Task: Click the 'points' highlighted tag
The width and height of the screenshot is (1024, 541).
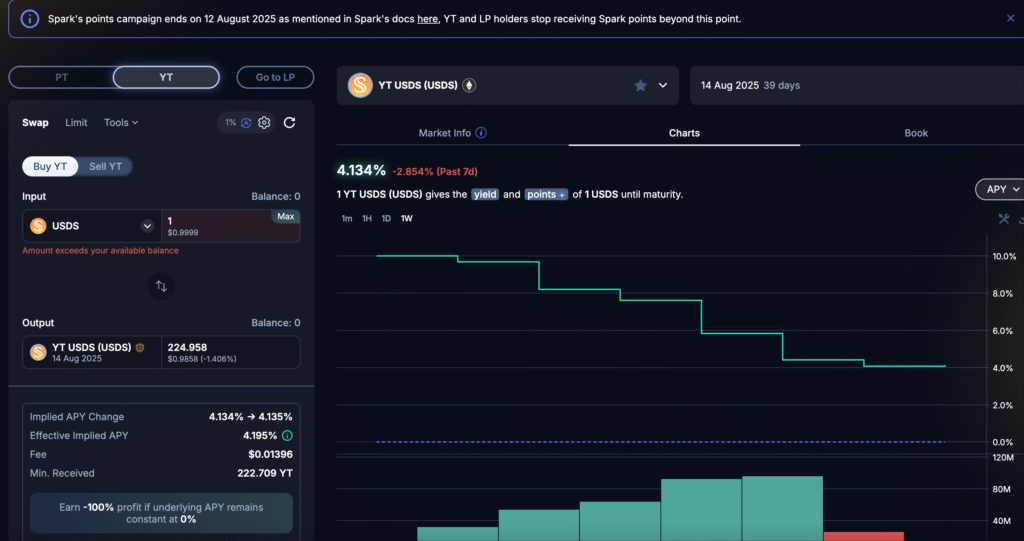Action: pos(546,194)
